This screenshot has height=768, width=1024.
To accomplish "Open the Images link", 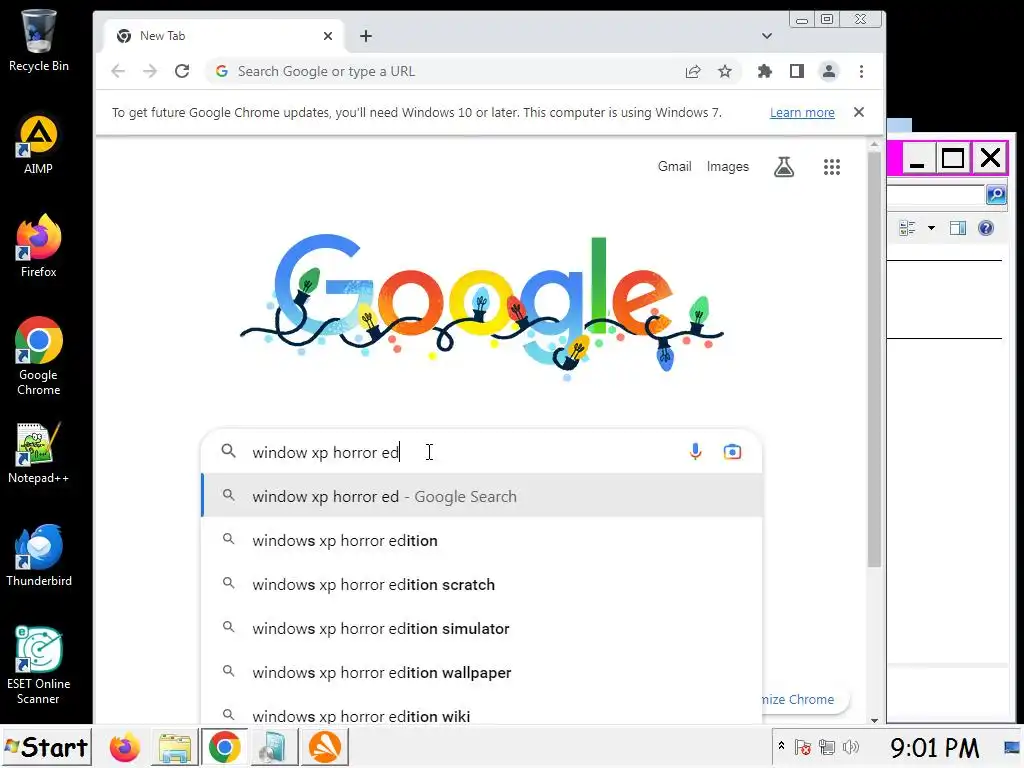I will [728, 167].
